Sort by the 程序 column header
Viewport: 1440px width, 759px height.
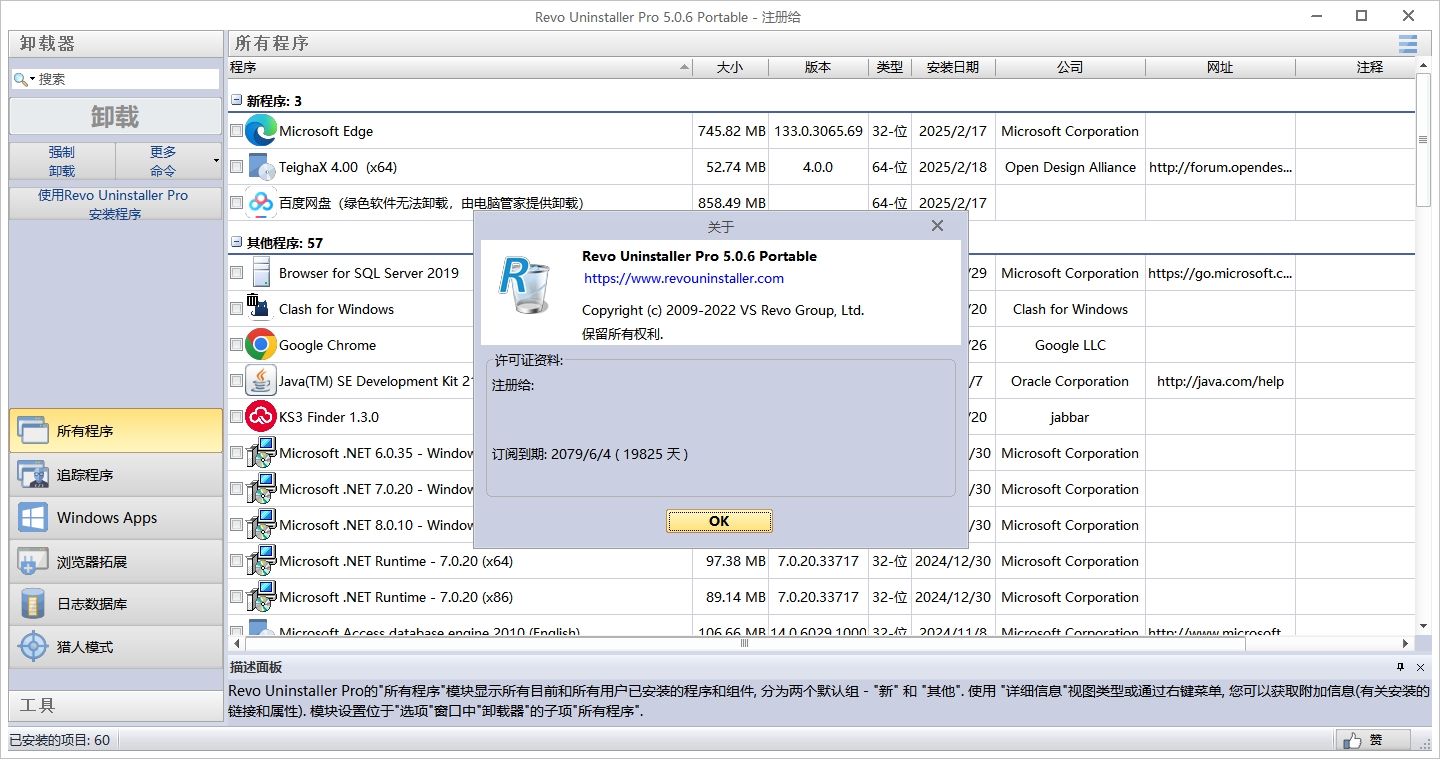[460, 67]
